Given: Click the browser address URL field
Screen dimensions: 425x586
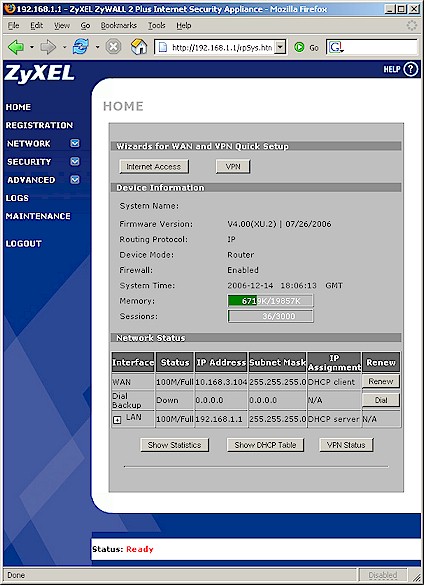Looking at the screenshot, I should (x=221, y=47).
